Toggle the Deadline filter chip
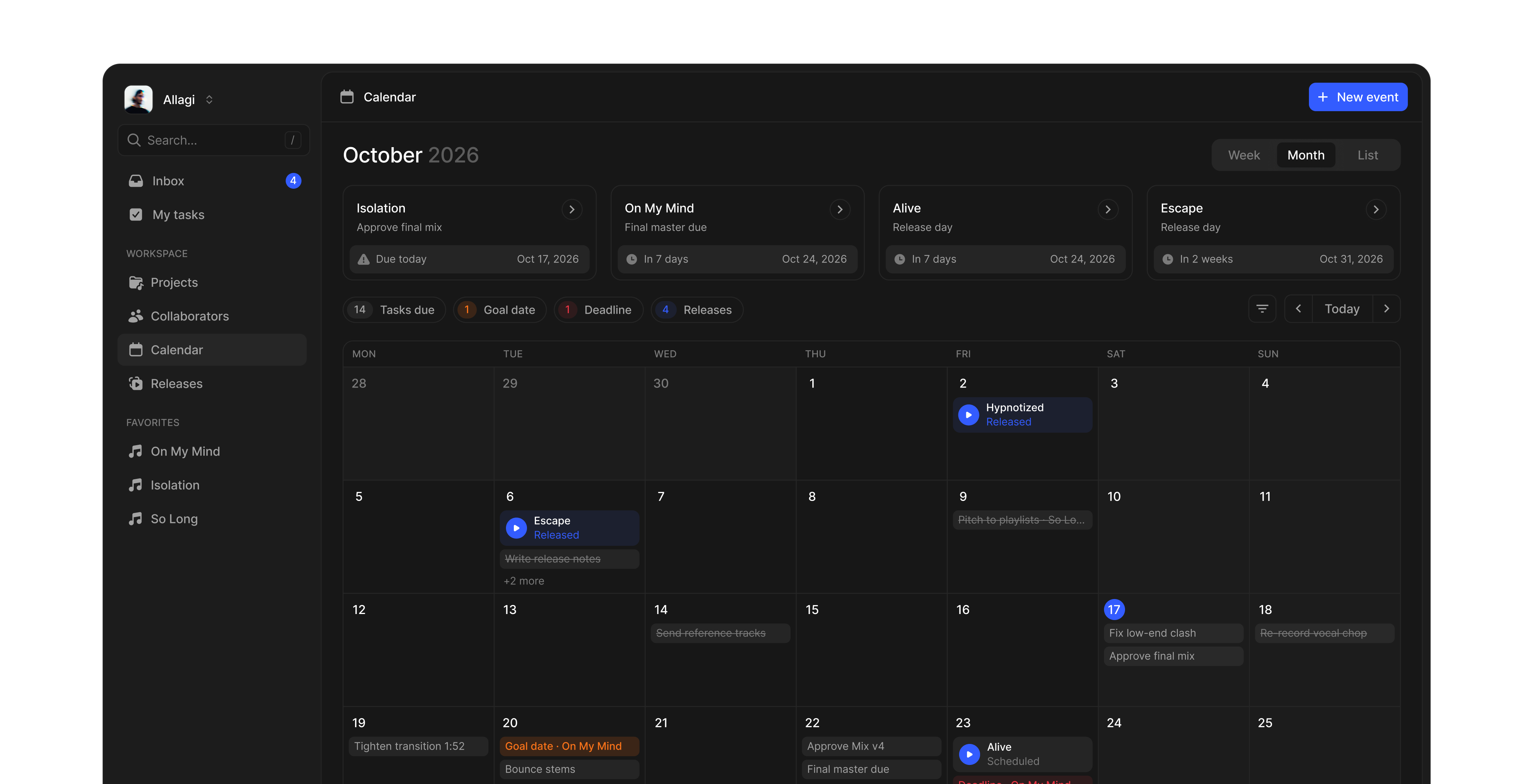Viewport: 1534px width, 784px height. point(598,310)
